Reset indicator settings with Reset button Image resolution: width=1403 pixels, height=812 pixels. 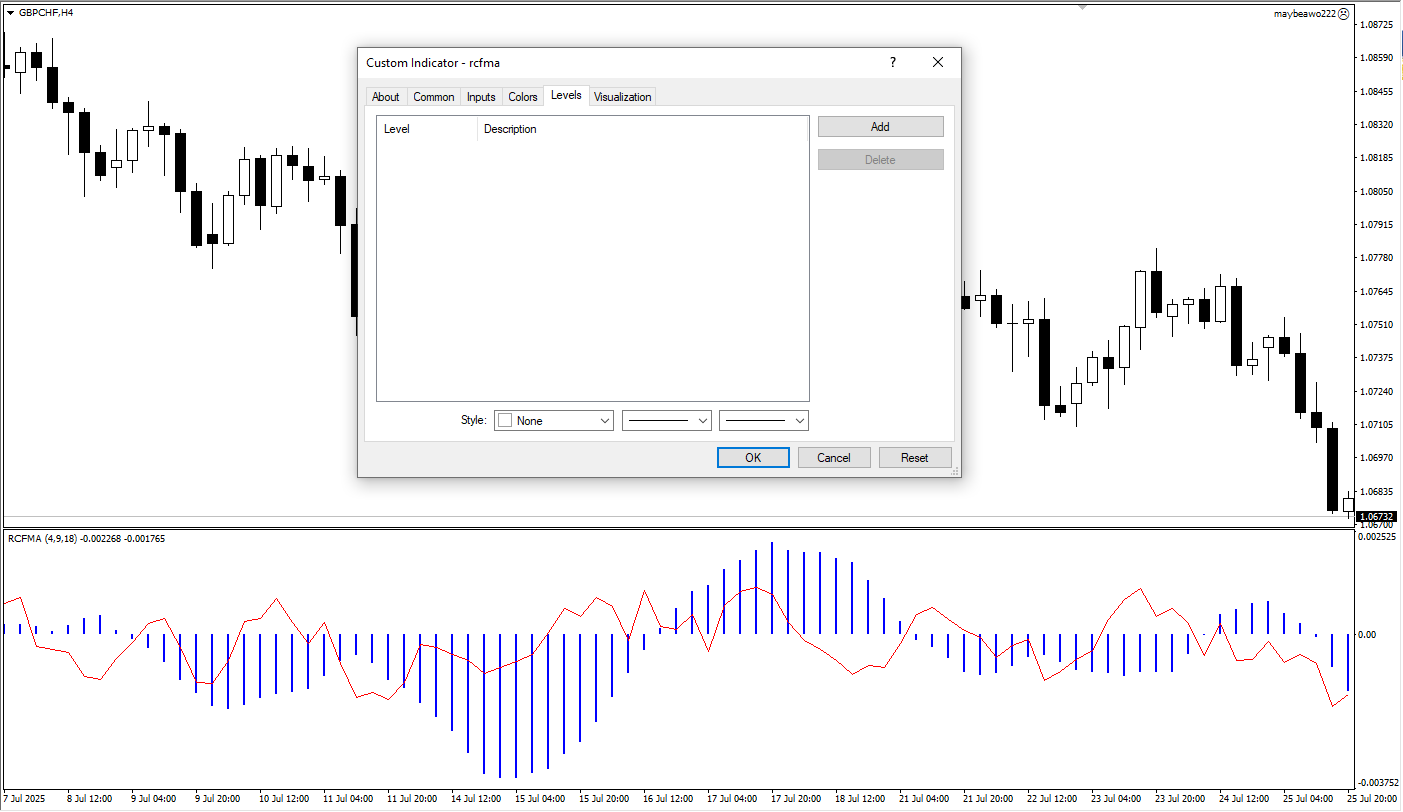click(914, 457)
